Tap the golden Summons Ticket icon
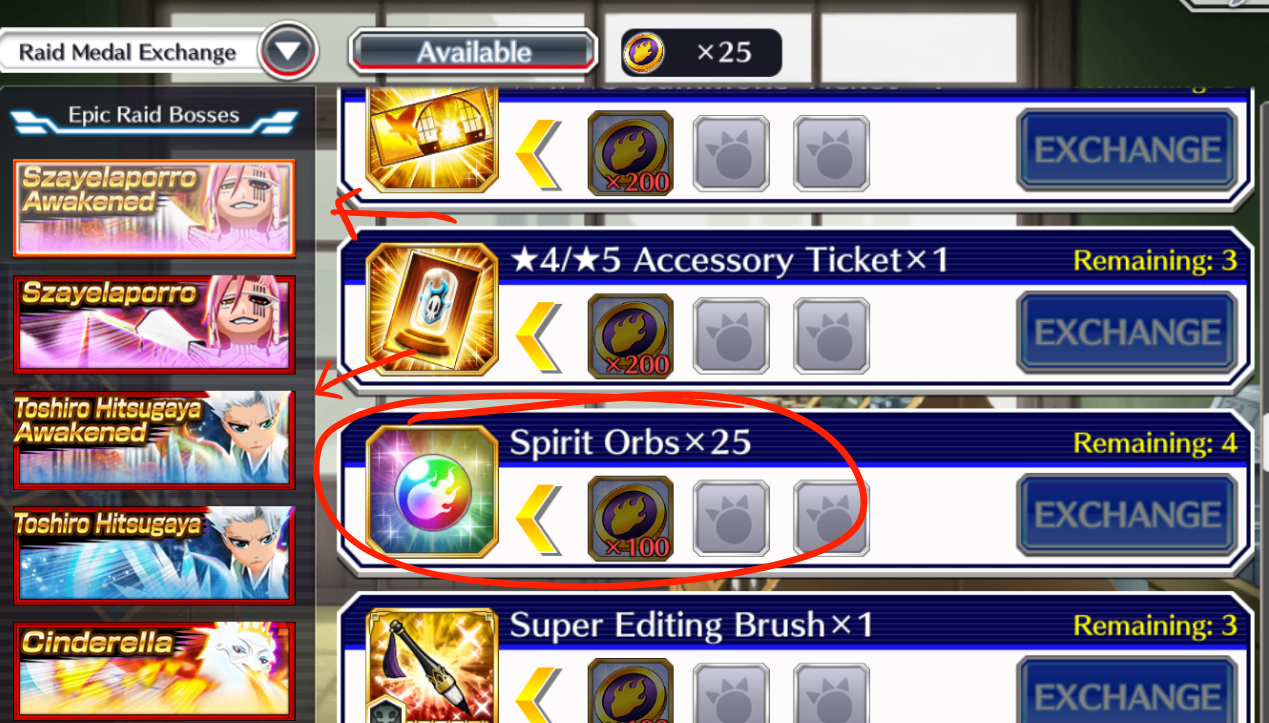Image resolution: width=1269 pixels, height=723 pixels. click(x=432, y=140)
